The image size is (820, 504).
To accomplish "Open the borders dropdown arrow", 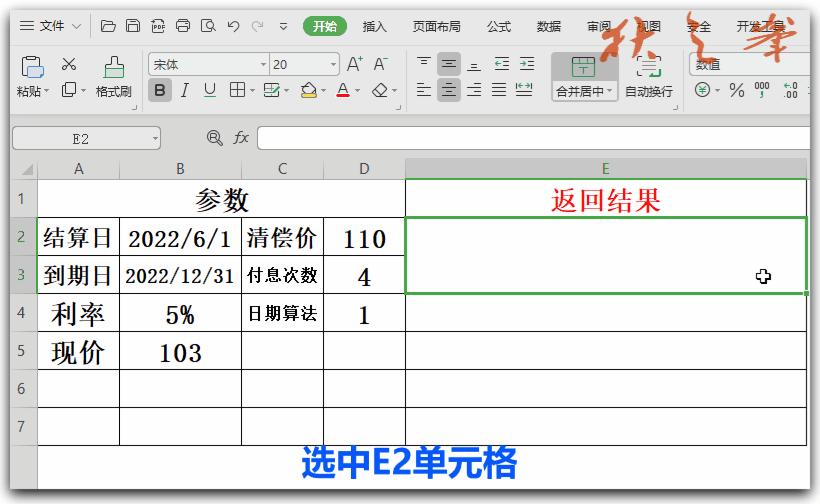I will [252, 91].
